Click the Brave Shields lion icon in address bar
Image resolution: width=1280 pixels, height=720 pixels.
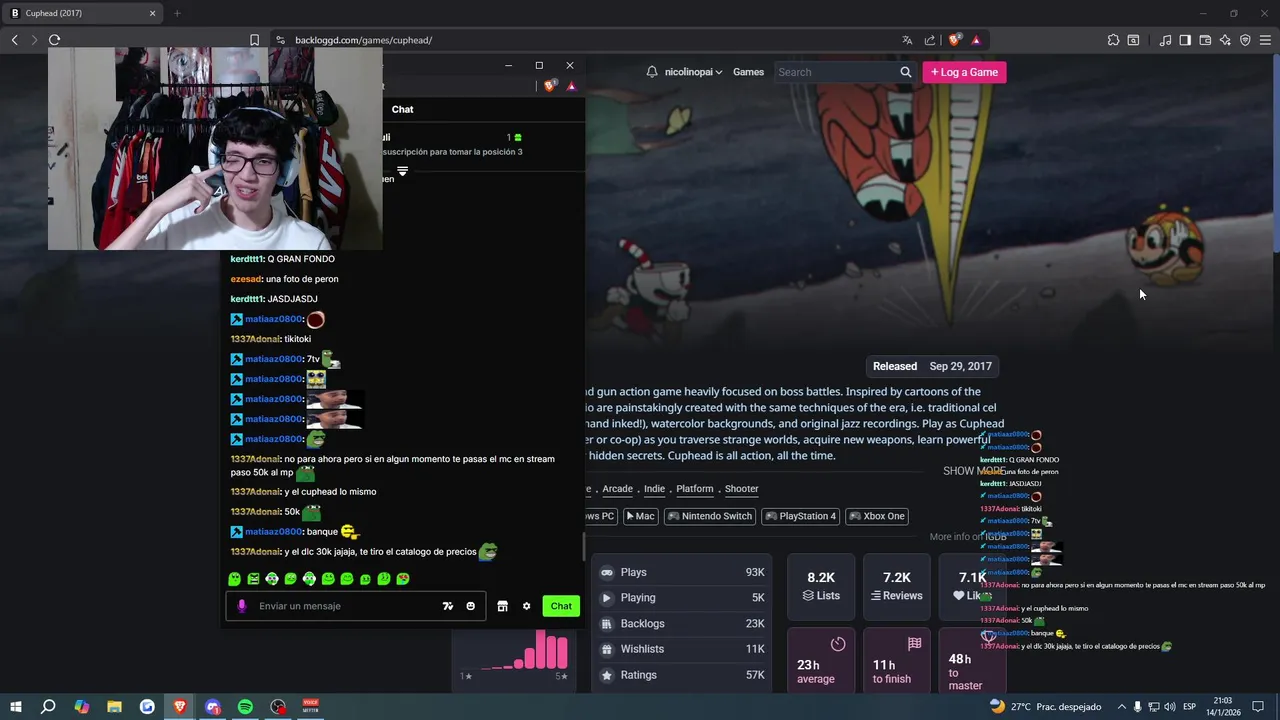point(955,40)
